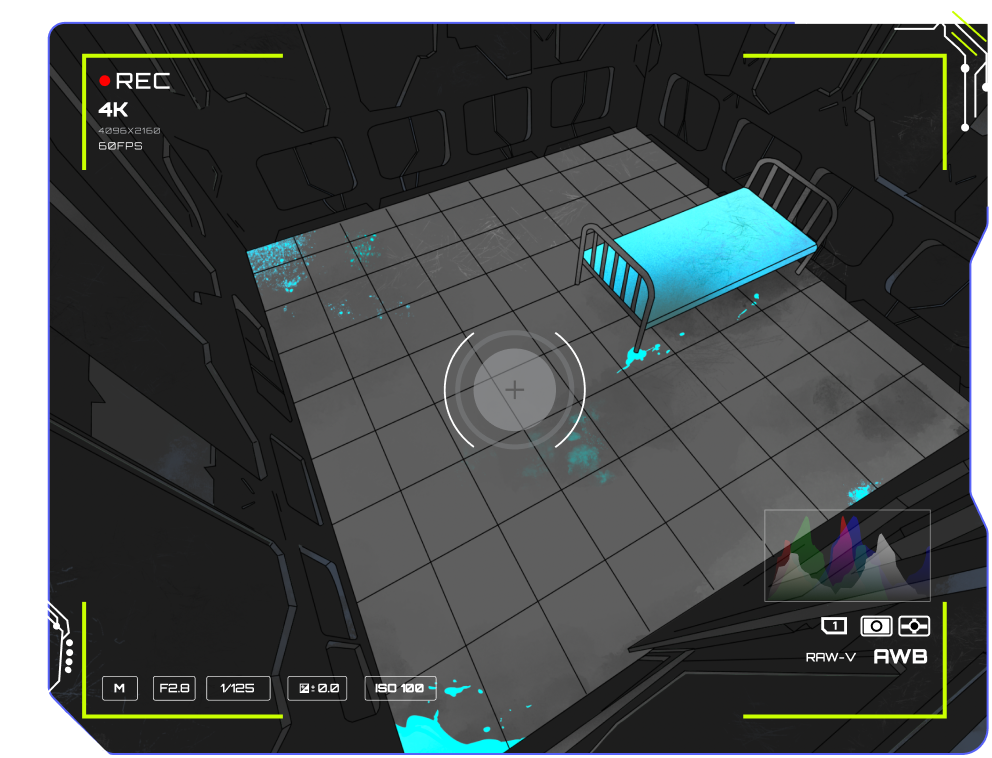The height and width of the screenshot is (758, 992).
Task: Toggle the RAW-V format setting
Action: tap(830, 657)
